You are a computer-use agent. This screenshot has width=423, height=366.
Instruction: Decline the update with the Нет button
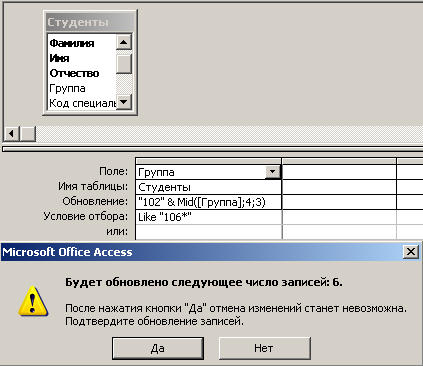point(265,348)
